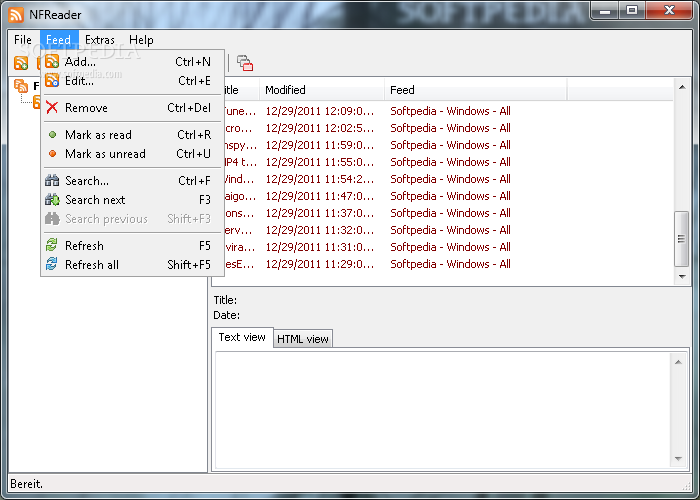Click the Edit menu item's RSS icon
Screen dimensions: 700x500
pos(52,81)
